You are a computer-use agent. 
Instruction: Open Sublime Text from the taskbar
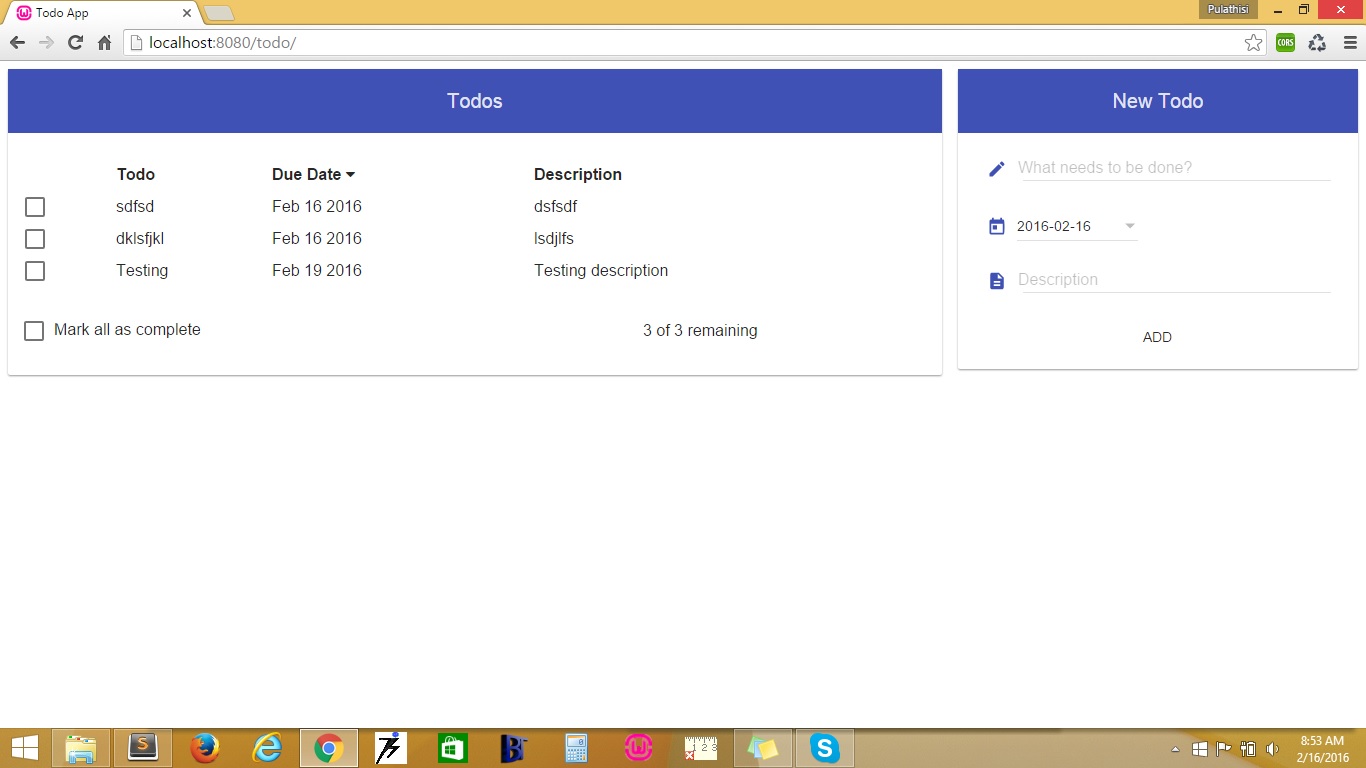point(143,748)
